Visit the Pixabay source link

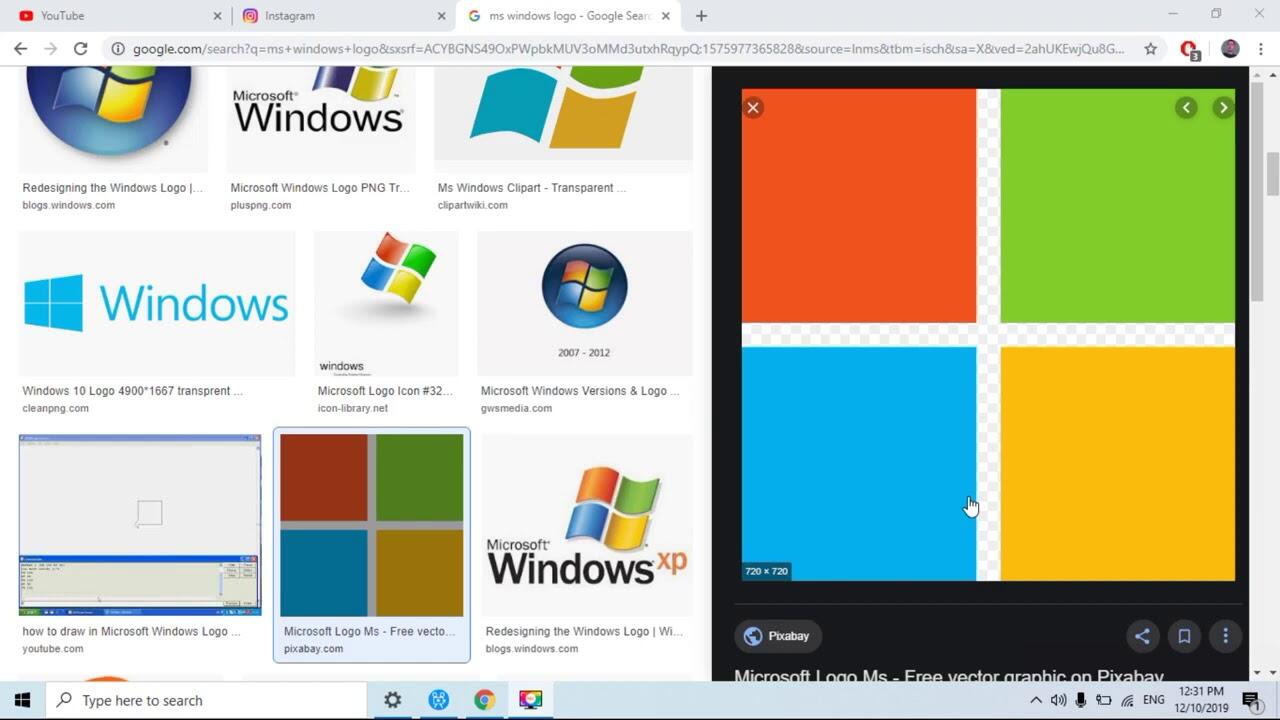tap(778, 636)
